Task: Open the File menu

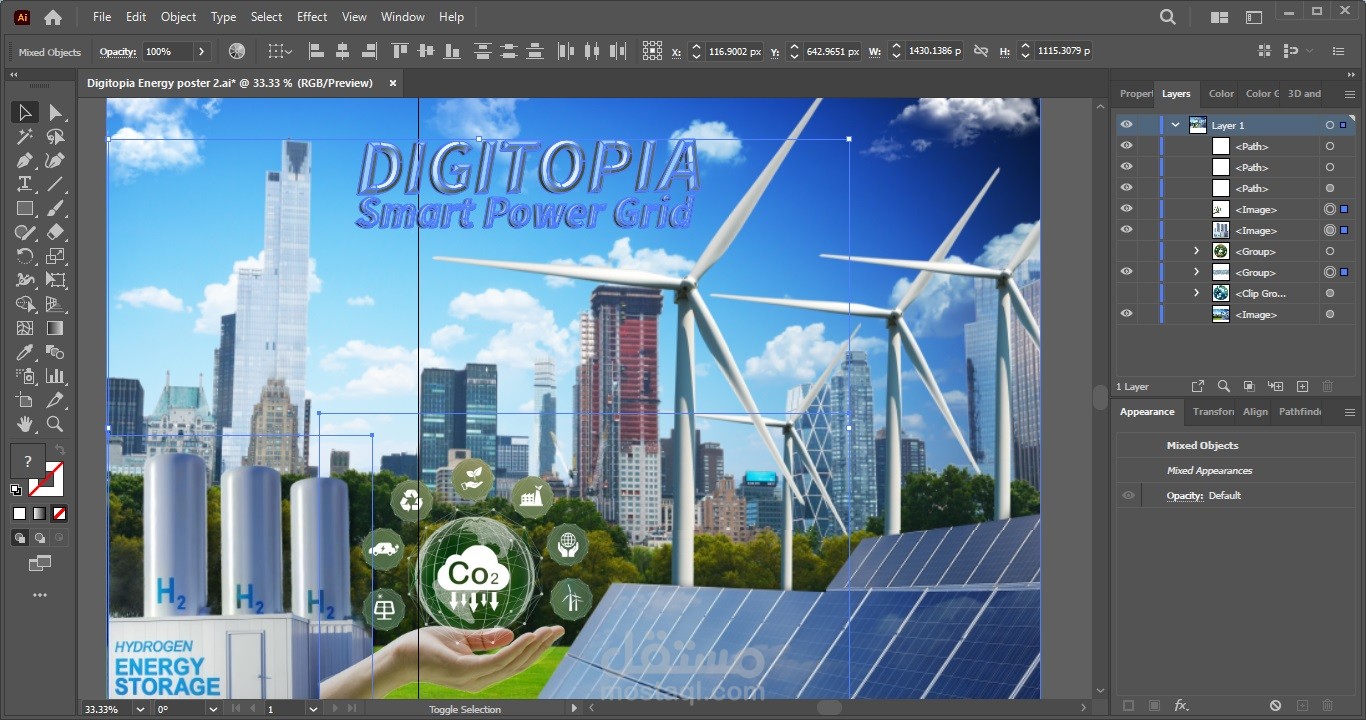Action: [102, 17]
